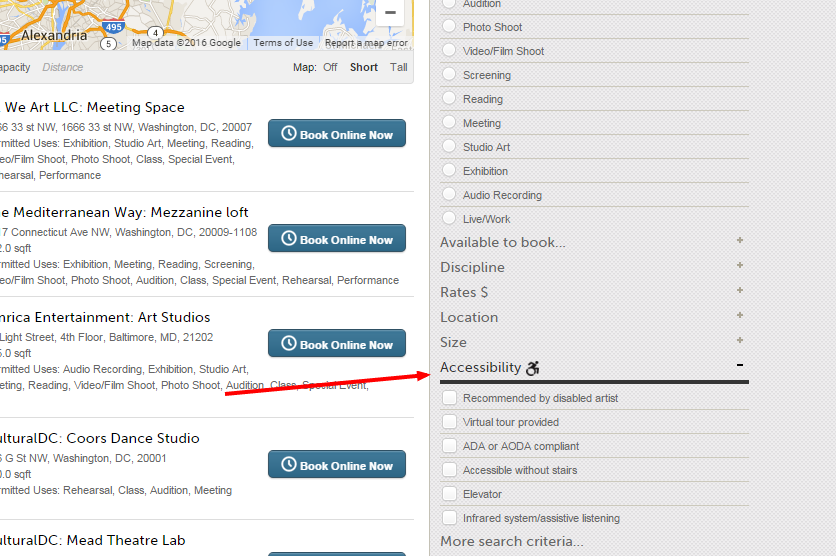Turn the map Off
836x556 pixels.
click(x=330, y=67)
